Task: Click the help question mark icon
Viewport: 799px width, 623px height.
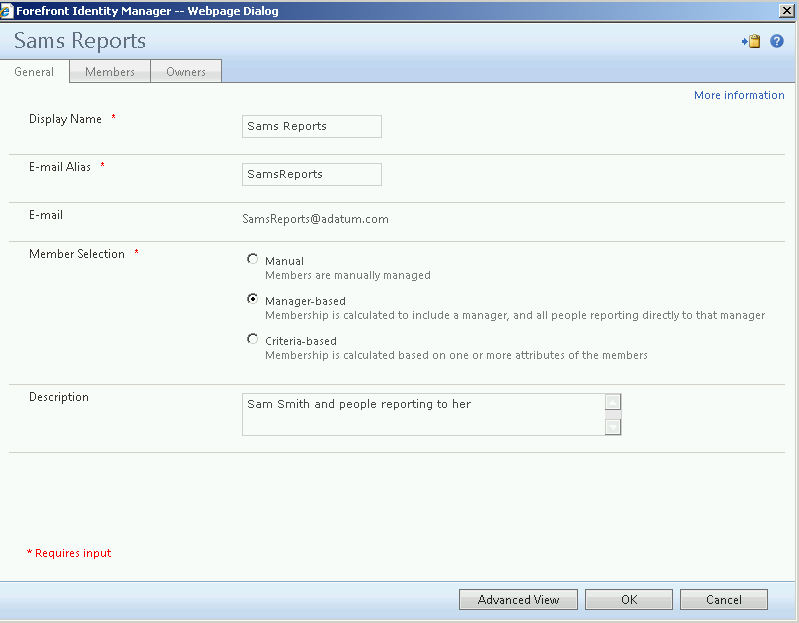Action: point(777,41)
